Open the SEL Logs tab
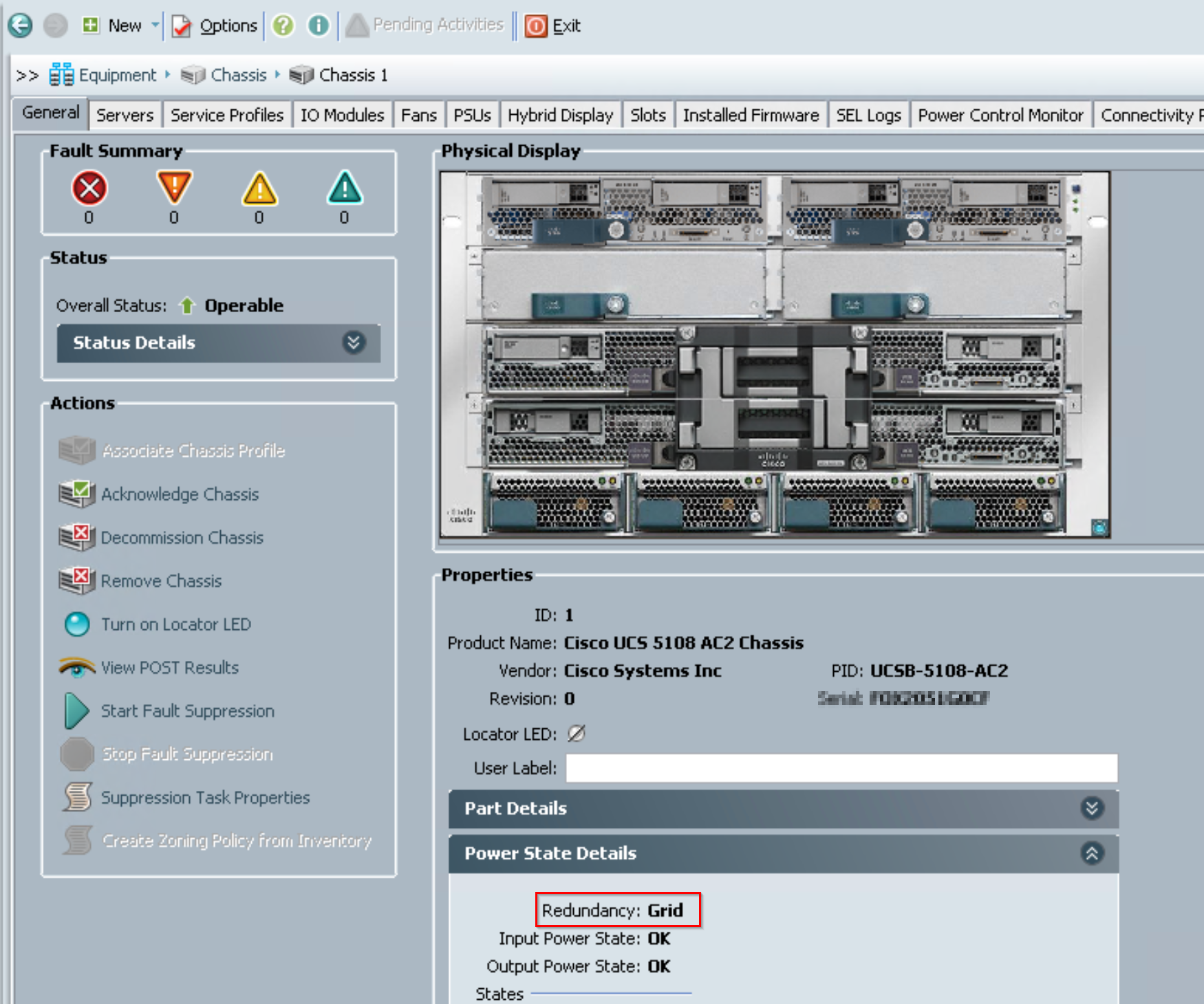This screenshot has height=1004, width=1204. click(868, 115)
